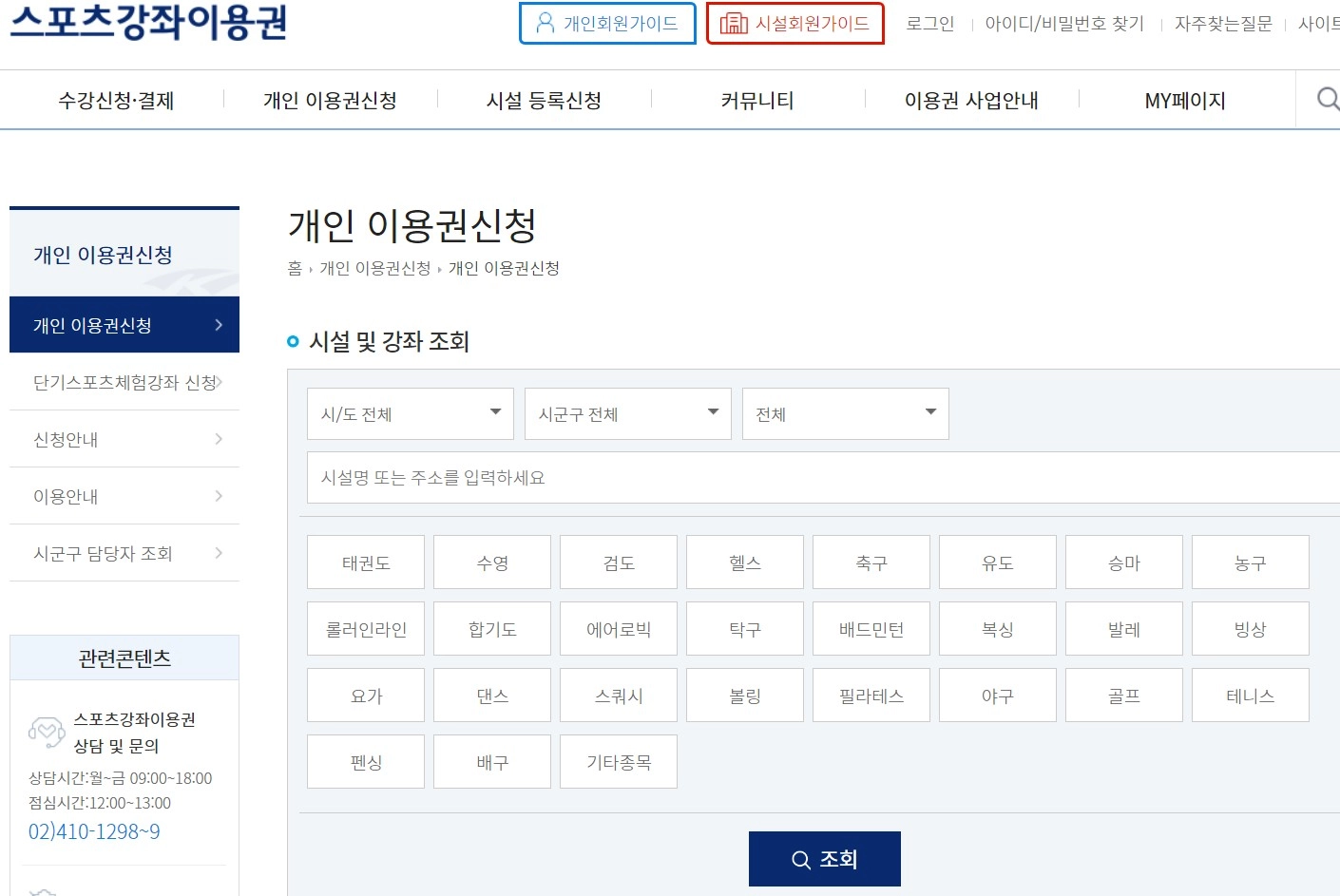
Task: Expand the 전체 category dropdown
Action: pos(844,413)
